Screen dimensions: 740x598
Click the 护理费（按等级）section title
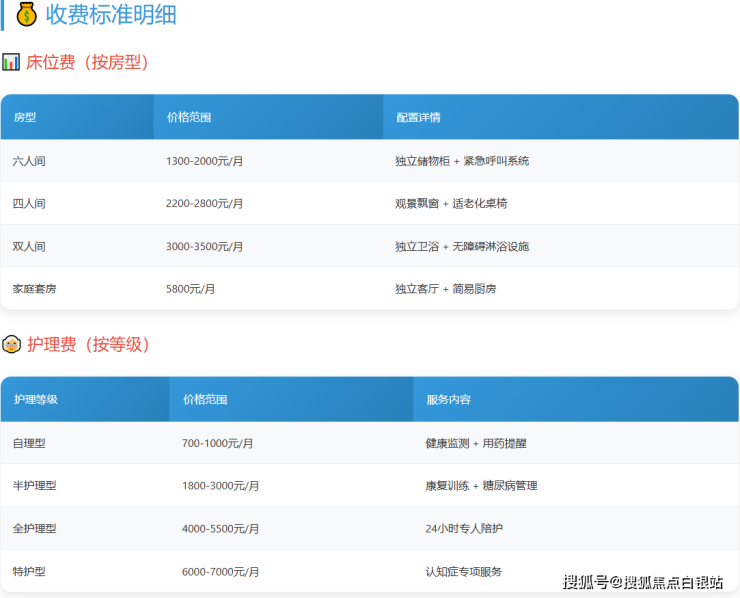[x=89, y=345]
